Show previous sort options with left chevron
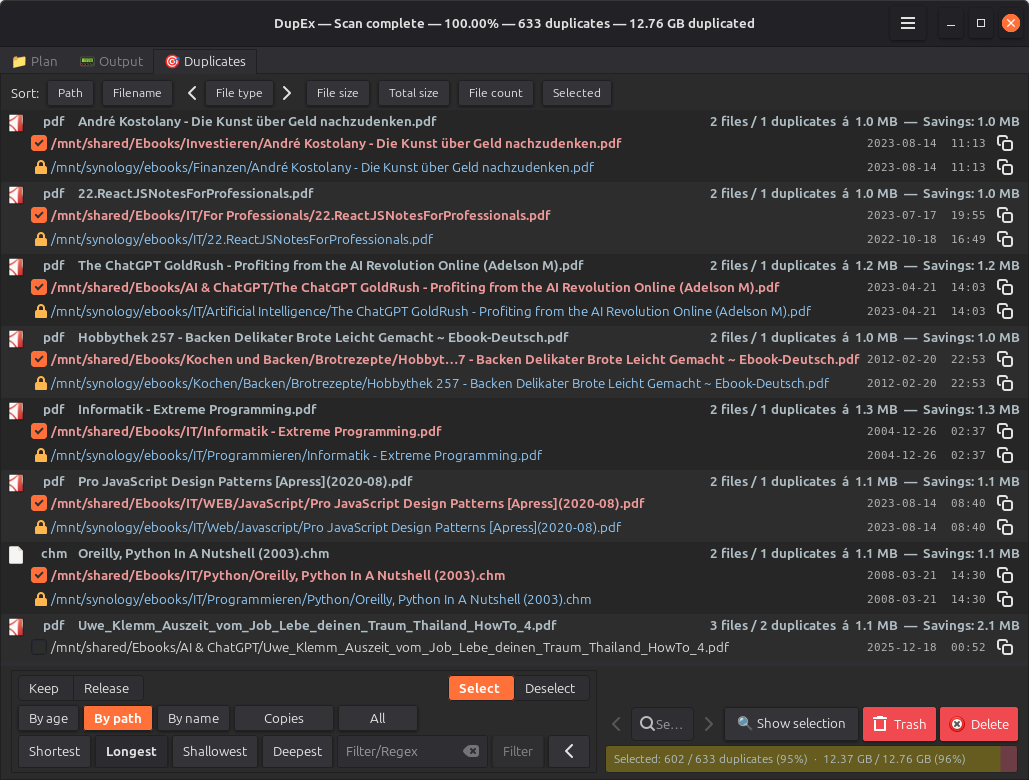The image size is (1029, 780). point(192,93)
